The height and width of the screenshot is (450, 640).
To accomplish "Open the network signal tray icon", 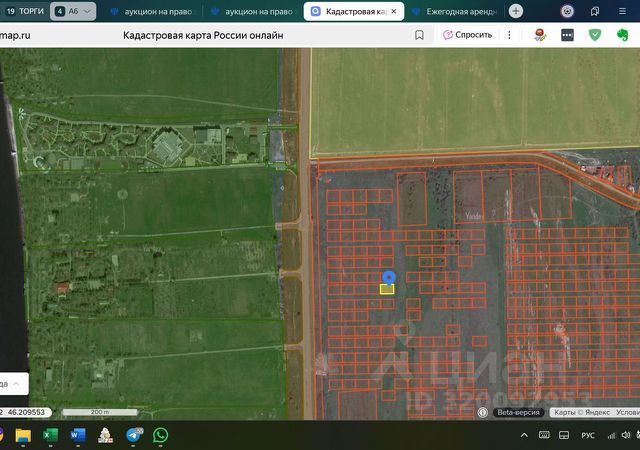I will pyautogui.click(x=611, y=436).
